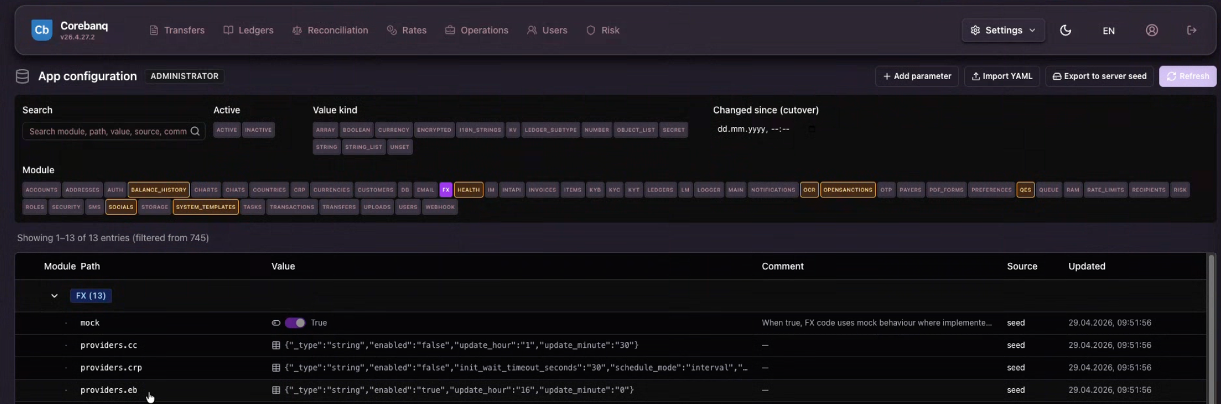Select the RATE_LIMITS module chip
The width and height of the screenshot is (1222, 404).
(1106, 189)
